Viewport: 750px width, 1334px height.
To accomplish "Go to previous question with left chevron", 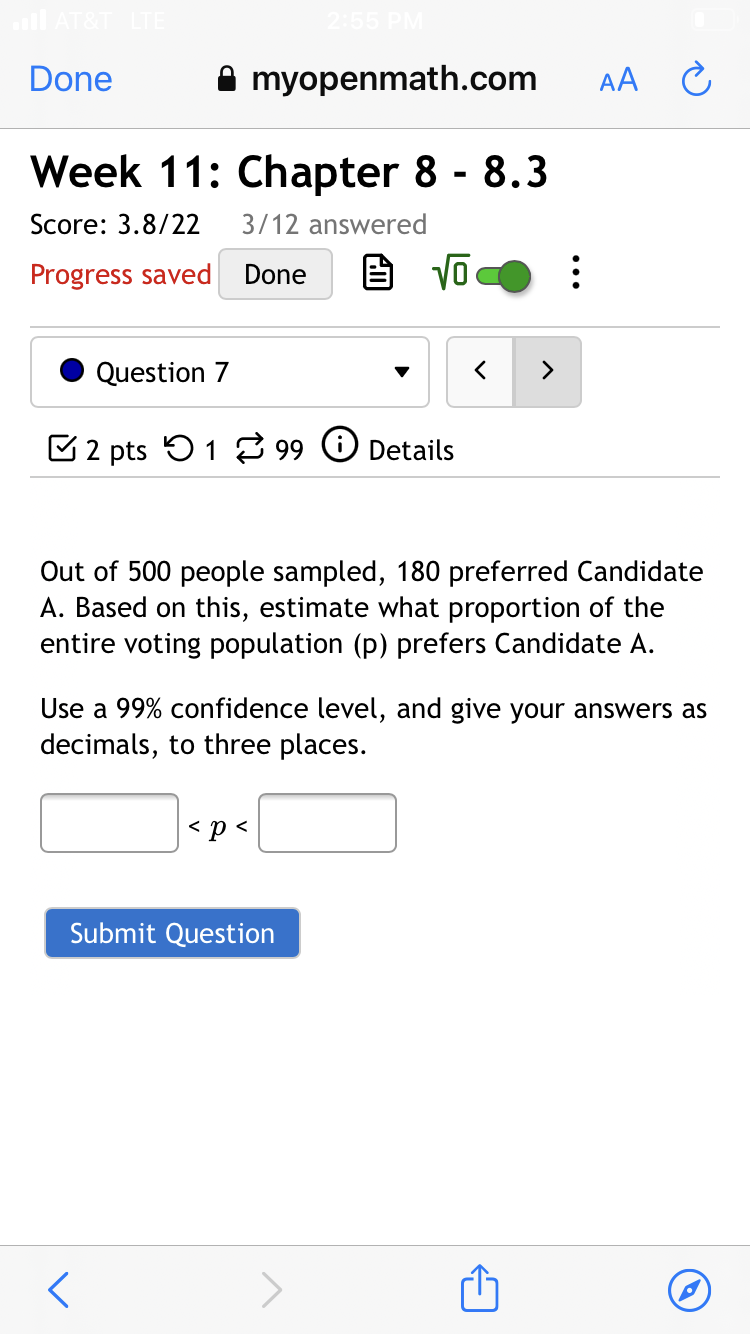I will [x=480, y=371].
